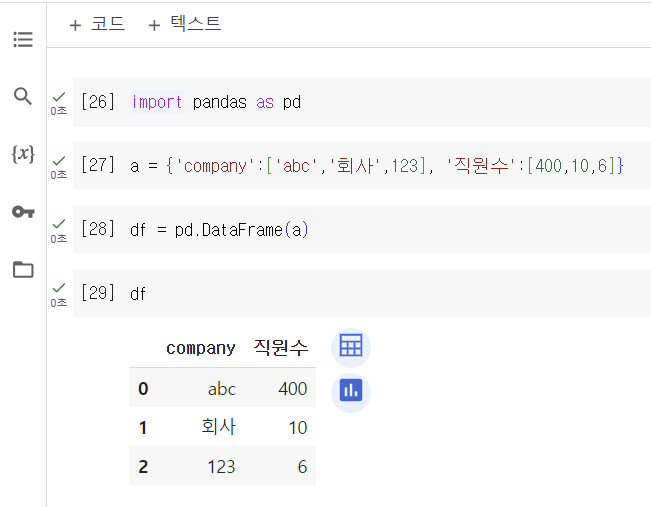Click row index 2 in output table
This screenshot has height=507, width=651.
(x=143, y=467)
